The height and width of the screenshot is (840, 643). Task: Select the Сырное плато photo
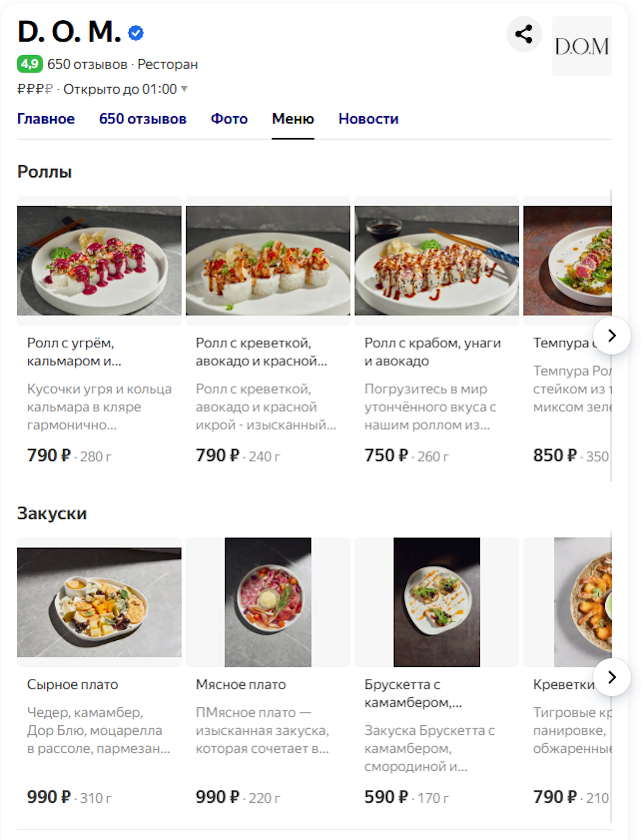(99, 602)
